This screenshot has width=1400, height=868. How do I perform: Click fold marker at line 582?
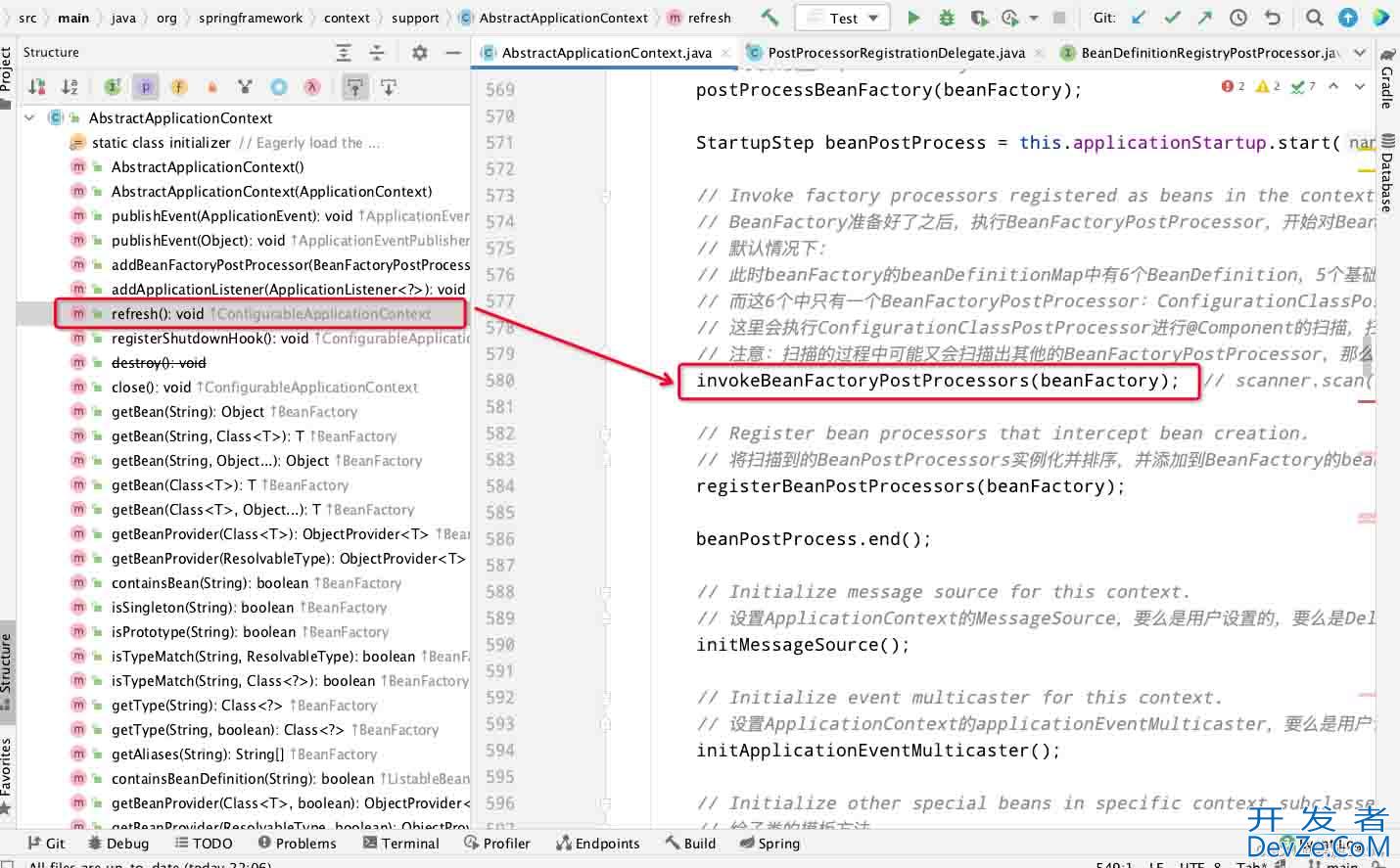605,434
